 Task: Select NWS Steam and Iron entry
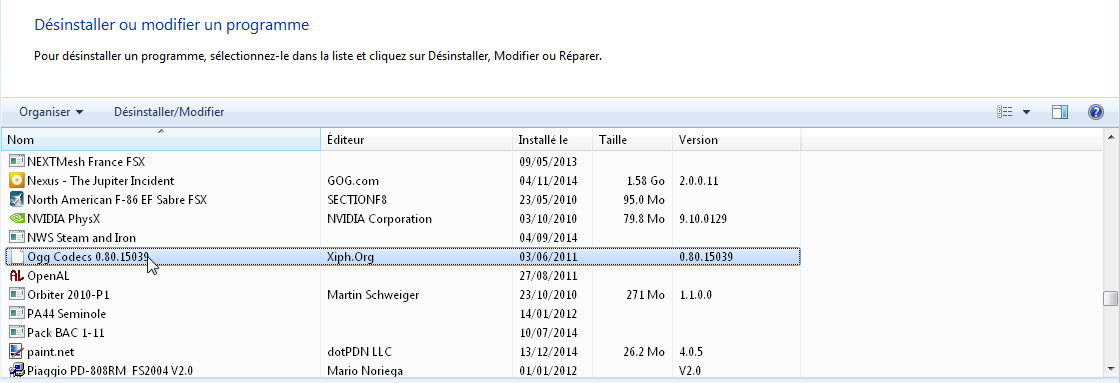pos(81,237)
